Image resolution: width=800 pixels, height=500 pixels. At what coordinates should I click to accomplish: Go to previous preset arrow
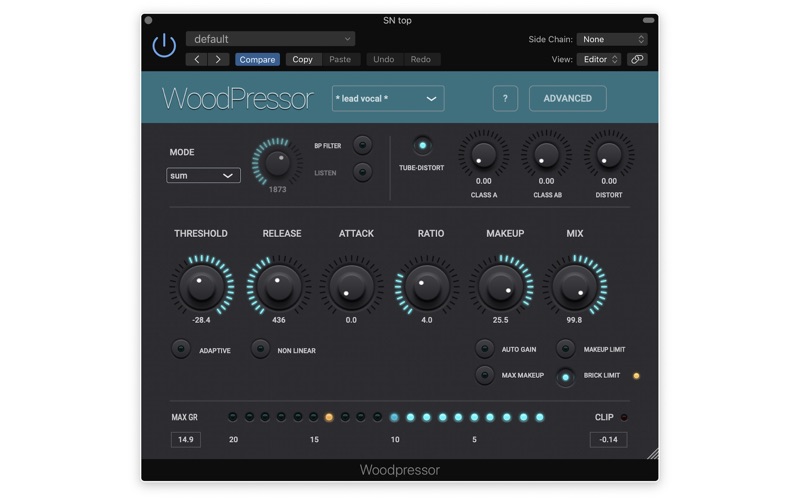click(x=196, y=59)
